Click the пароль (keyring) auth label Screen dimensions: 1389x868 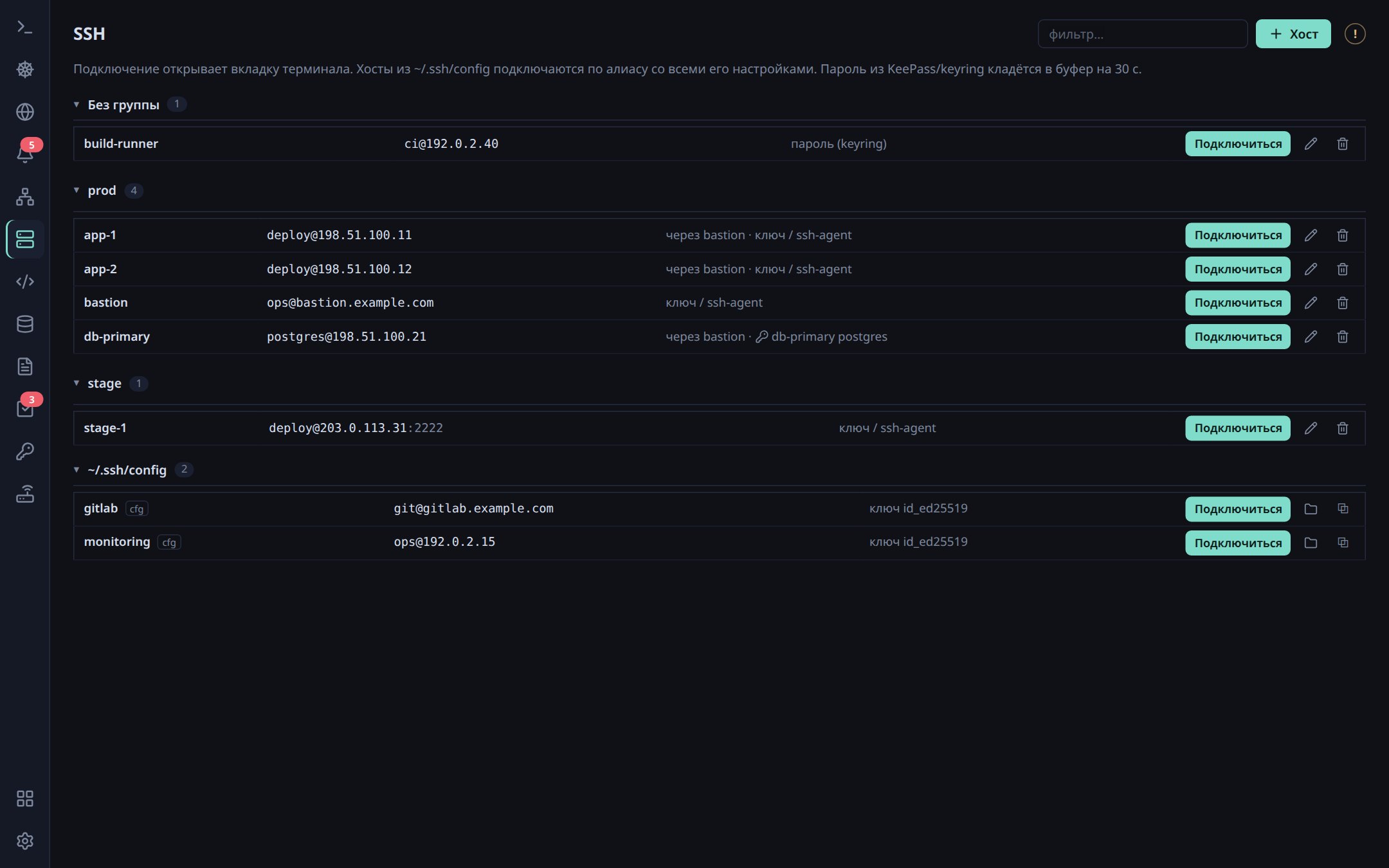point(839,144)
